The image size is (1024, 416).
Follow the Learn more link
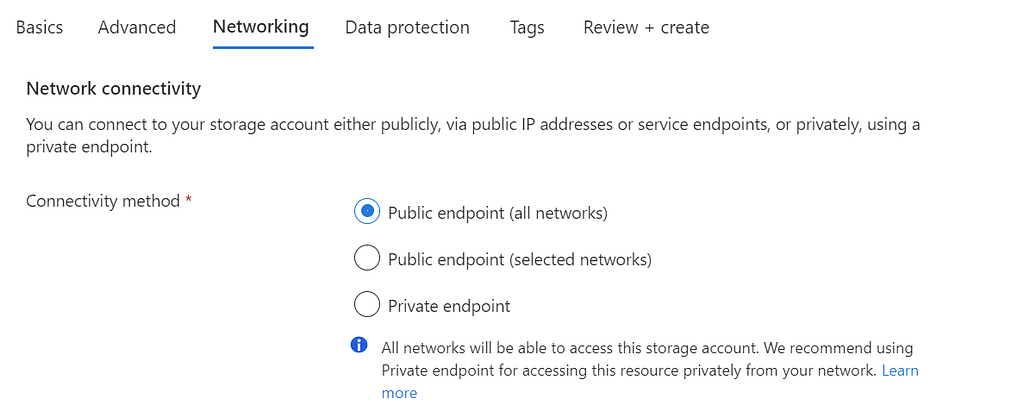point(900,370)
